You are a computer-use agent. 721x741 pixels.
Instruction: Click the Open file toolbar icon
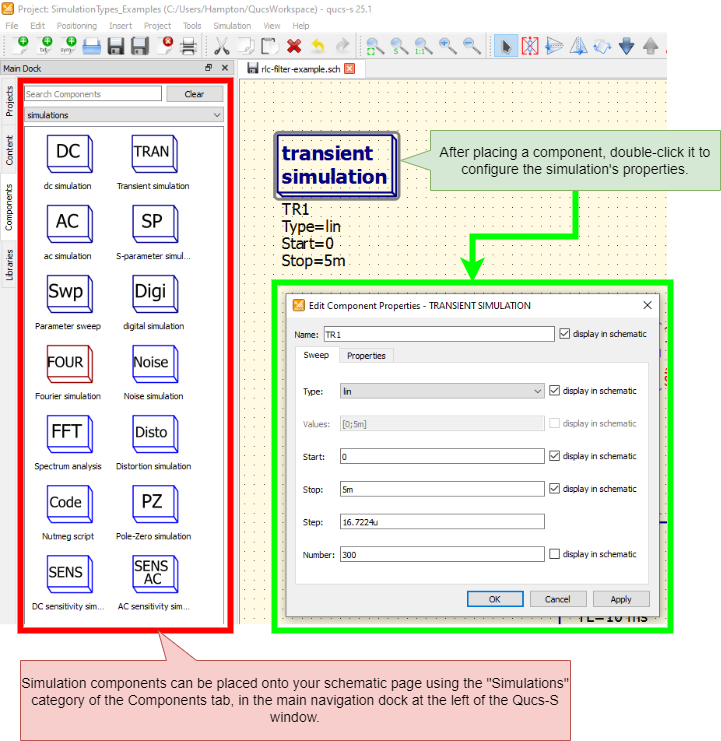coord(92,46)
